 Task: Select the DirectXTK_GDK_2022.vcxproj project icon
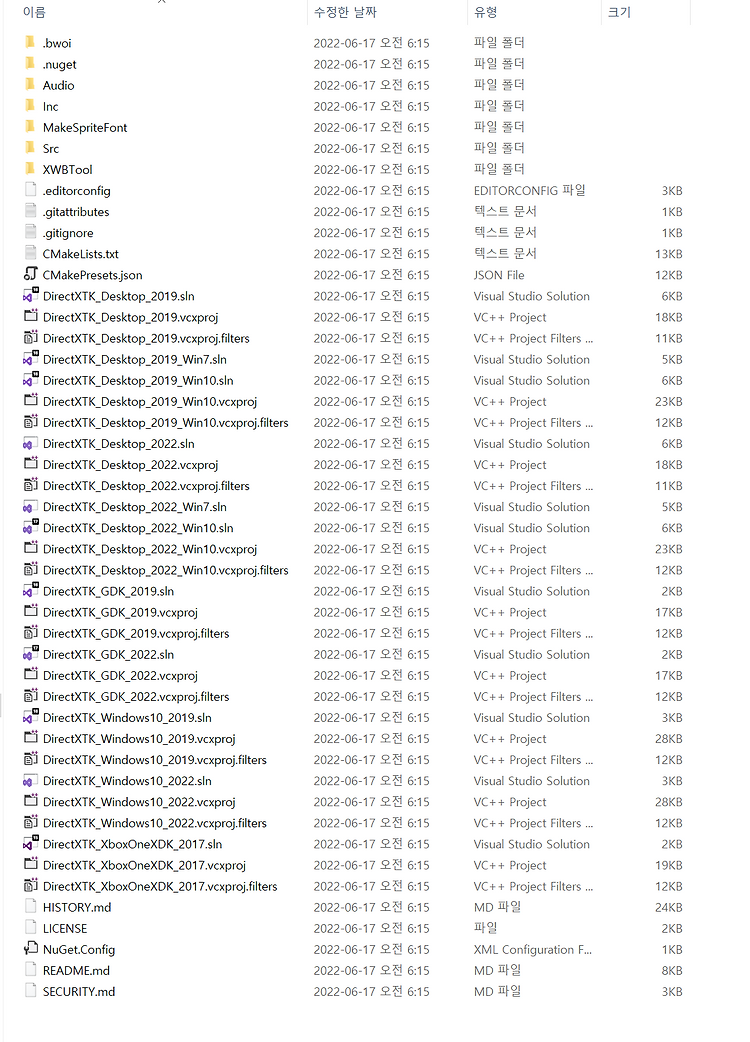pos(31,675)
